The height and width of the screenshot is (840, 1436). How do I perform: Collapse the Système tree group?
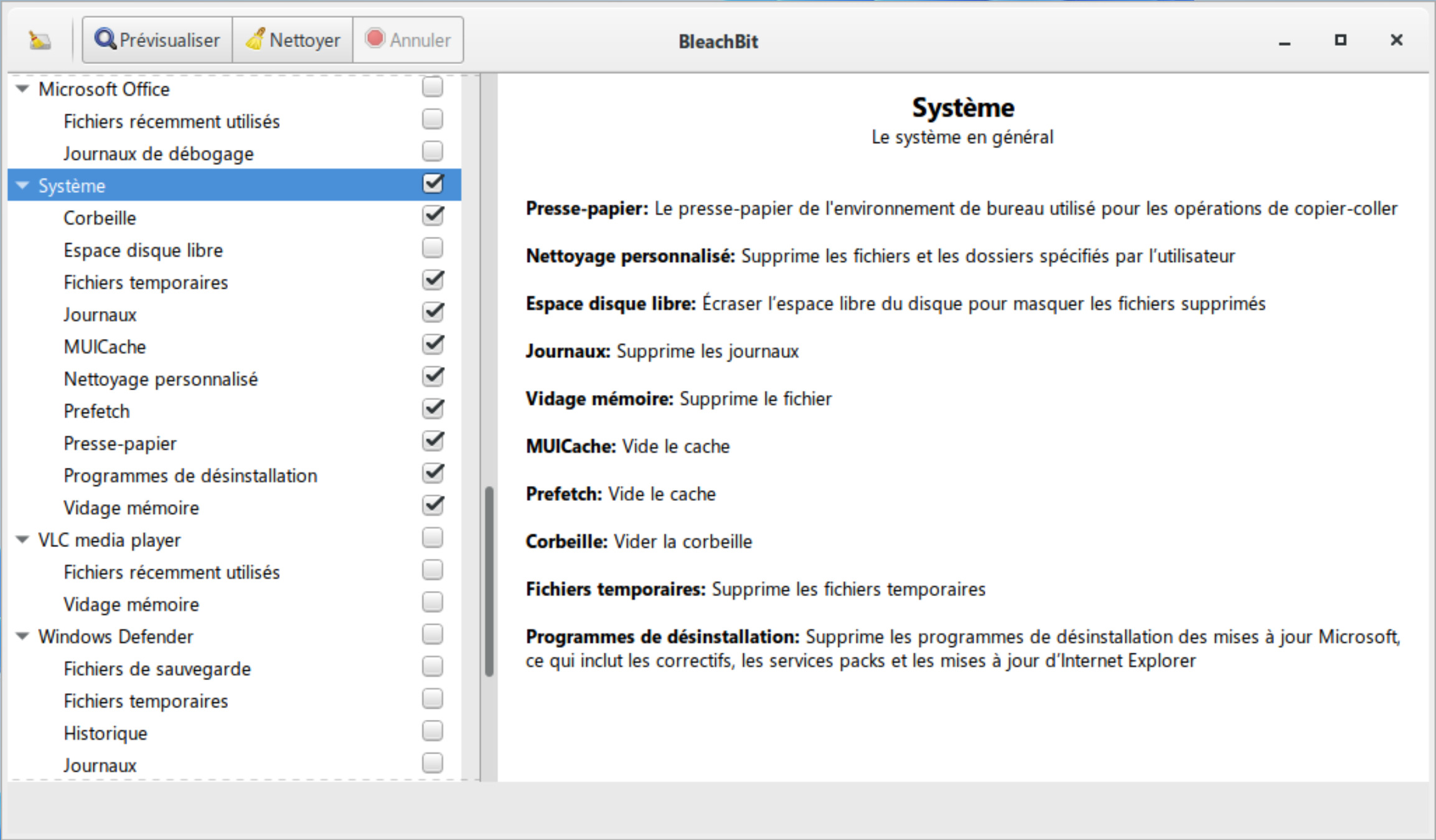tap(22, 185)
